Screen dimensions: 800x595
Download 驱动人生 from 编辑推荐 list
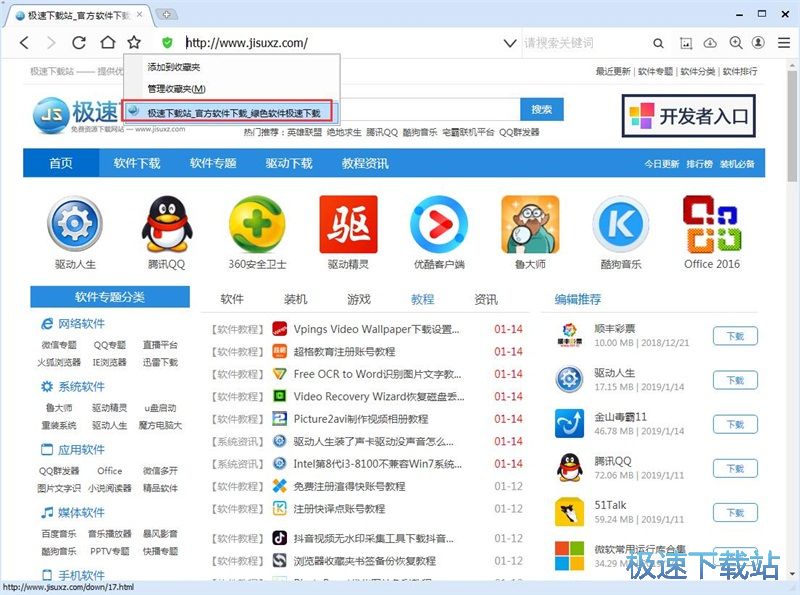[x=735, y=380]
